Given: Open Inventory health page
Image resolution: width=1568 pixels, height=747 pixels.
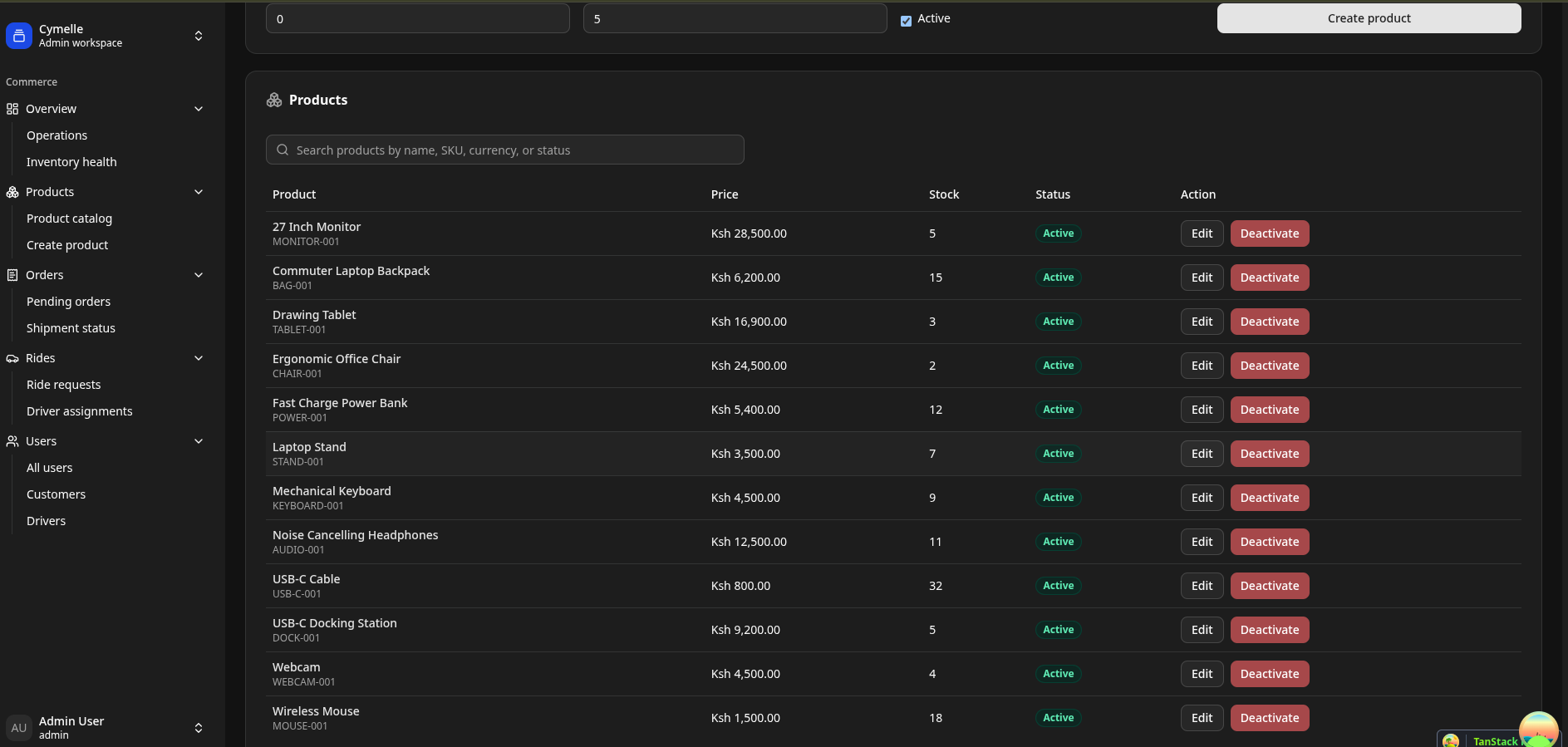Looking at the screenshot, I should (x=71, y=162).
